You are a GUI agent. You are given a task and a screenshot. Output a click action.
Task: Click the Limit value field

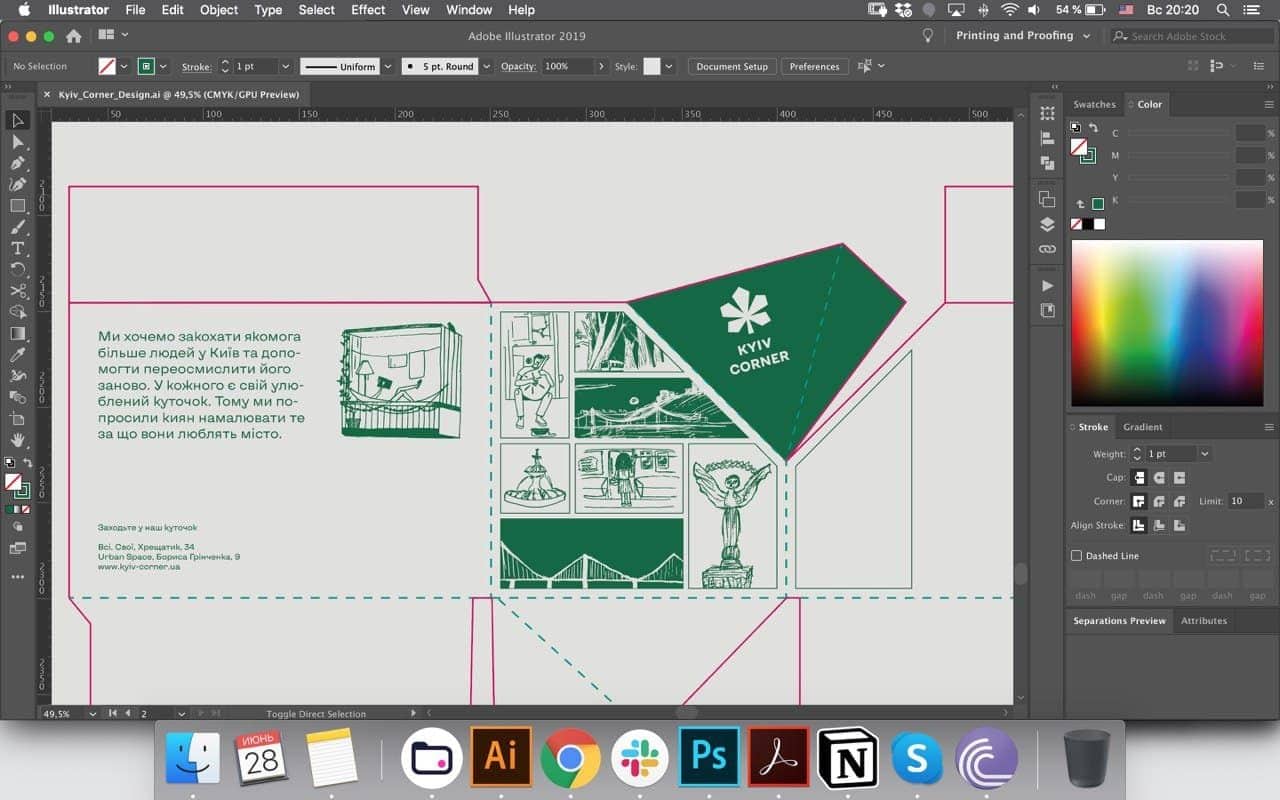[x=1244, y=501]
